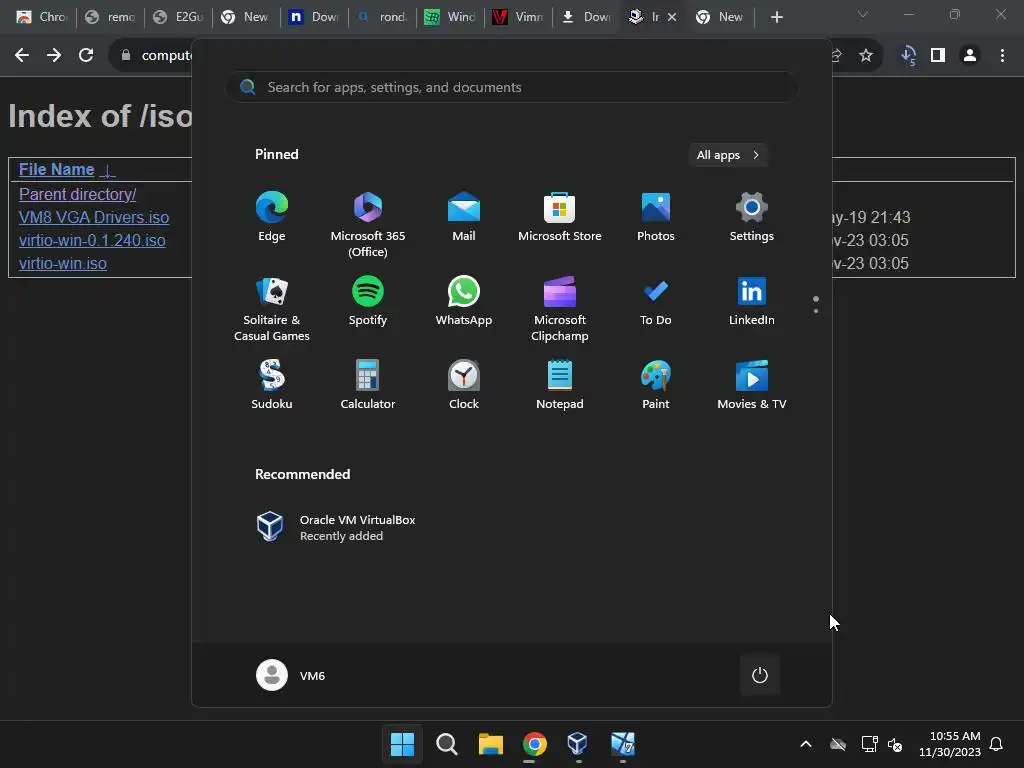Click the Start menu power button
The width and height of the screenshot is (1024, 768).
pyautogui.click(x=760, y=675)
